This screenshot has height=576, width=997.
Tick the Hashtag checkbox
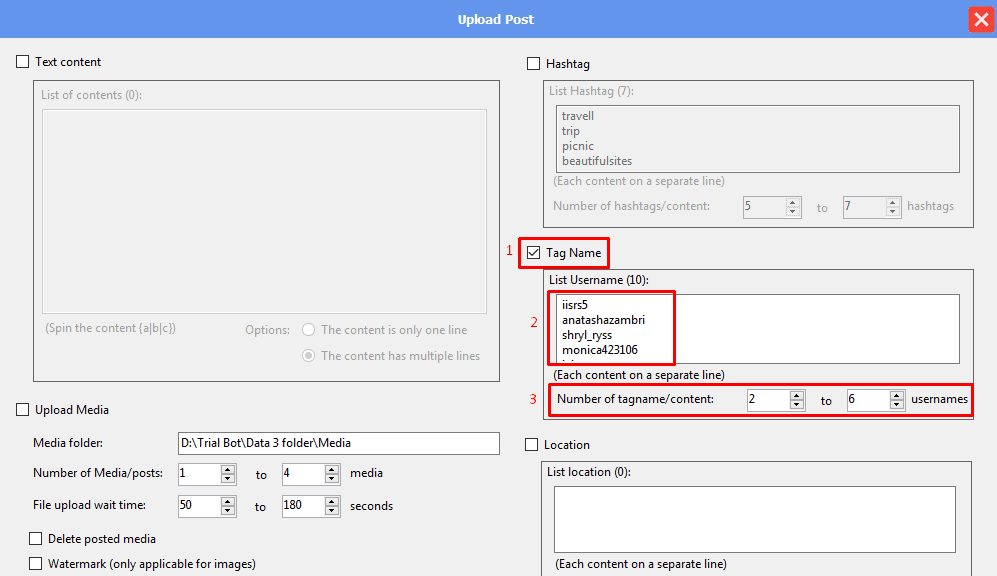click(x=533, y=64)
